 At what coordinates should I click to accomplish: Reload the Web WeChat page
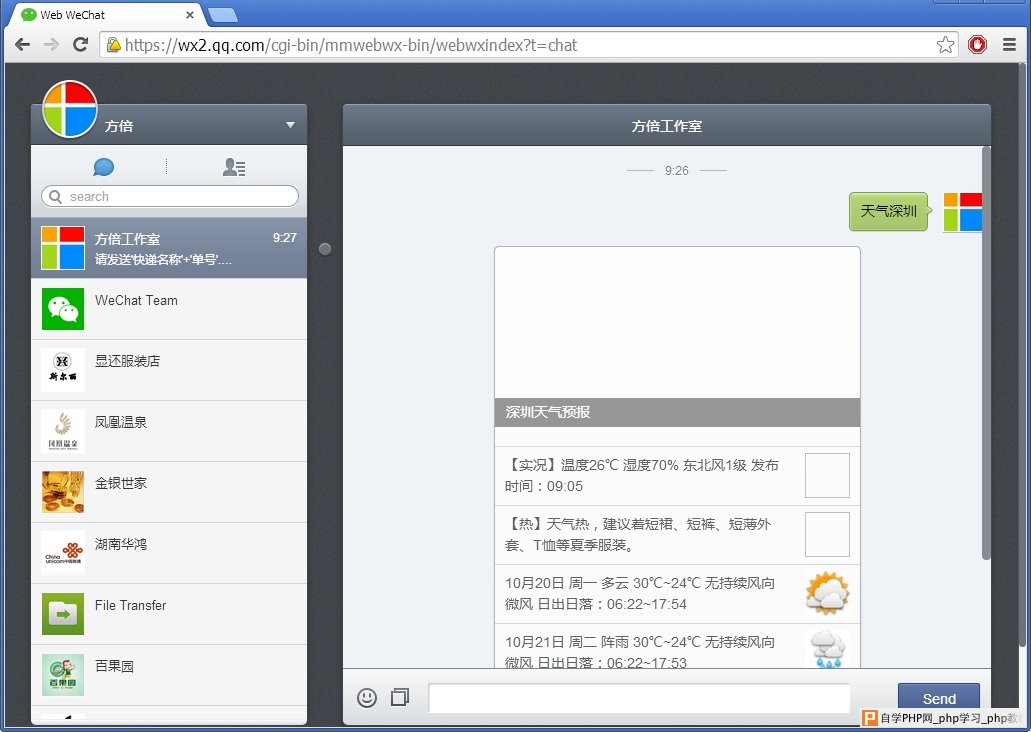80,45
